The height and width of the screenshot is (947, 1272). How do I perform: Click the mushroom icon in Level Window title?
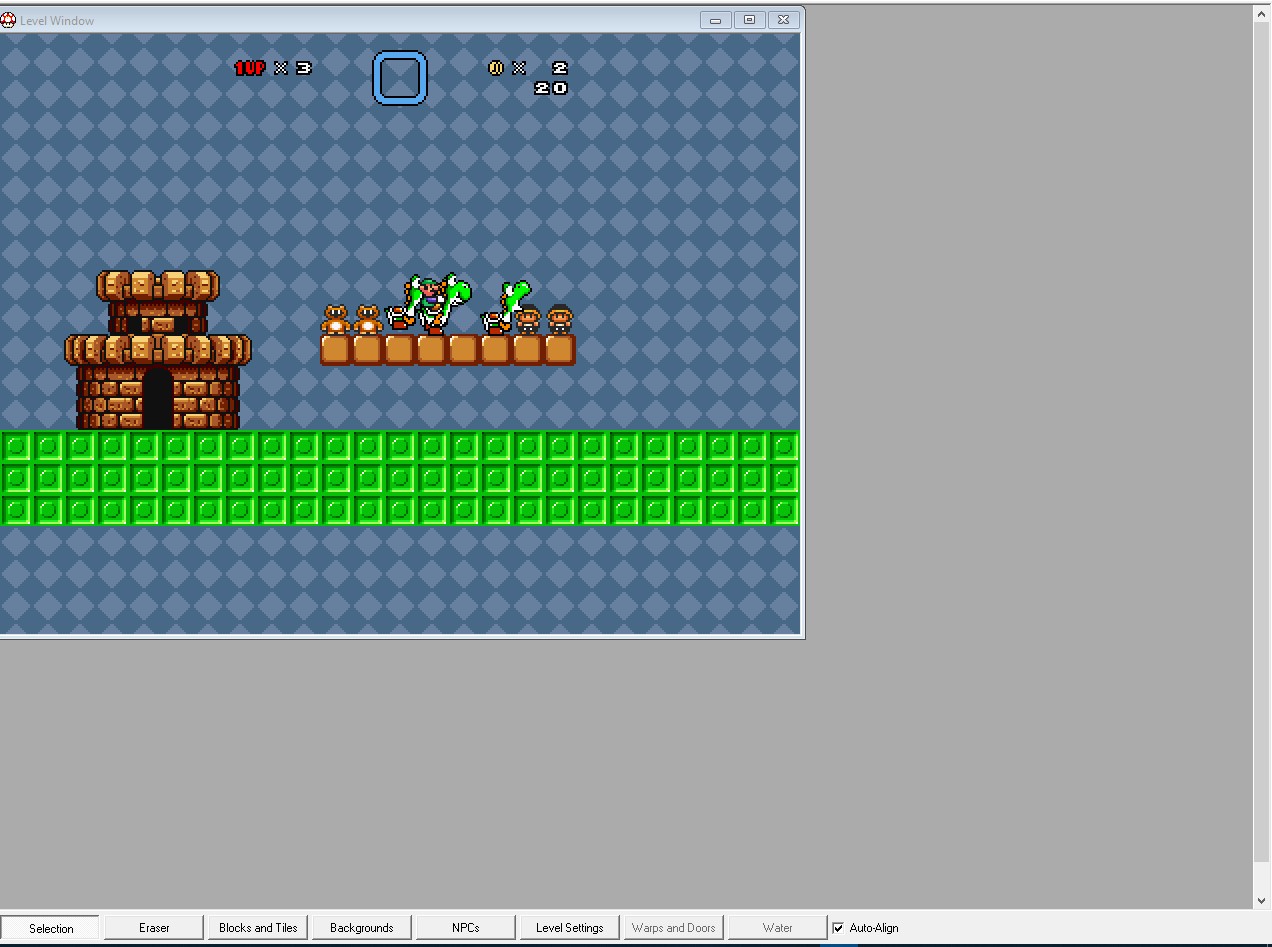[x=9, y=20]
